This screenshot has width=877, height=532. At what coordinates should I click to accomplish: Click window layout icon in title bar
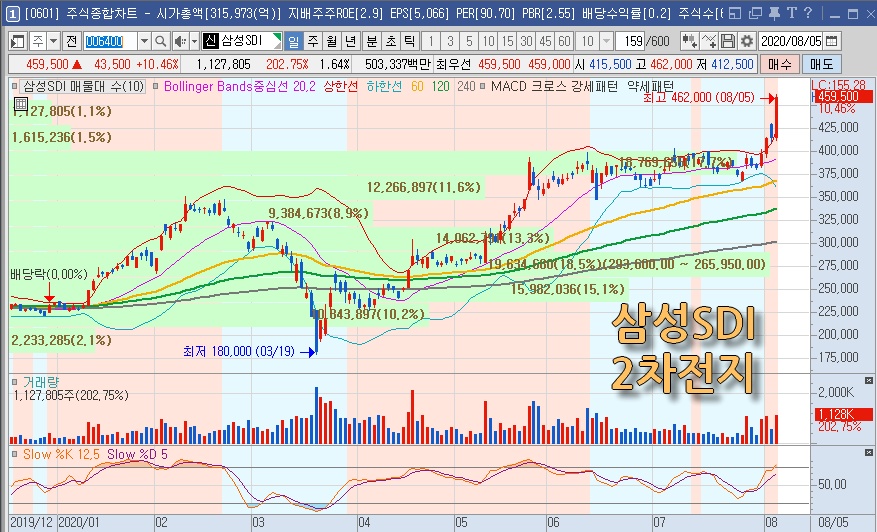tap(735, 13)
